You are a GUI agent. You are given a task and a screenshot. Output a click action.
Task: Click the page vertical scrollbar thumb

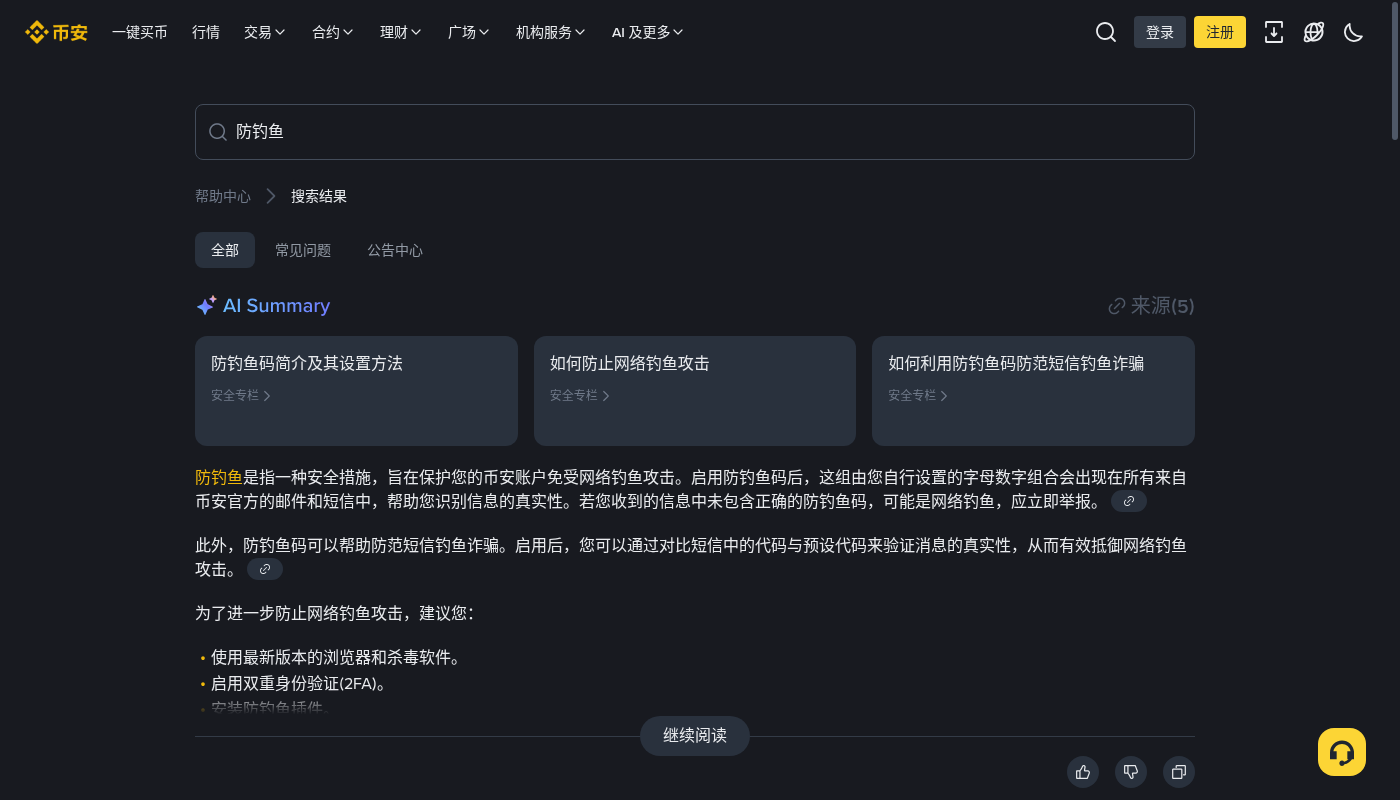pos(1395,70)
